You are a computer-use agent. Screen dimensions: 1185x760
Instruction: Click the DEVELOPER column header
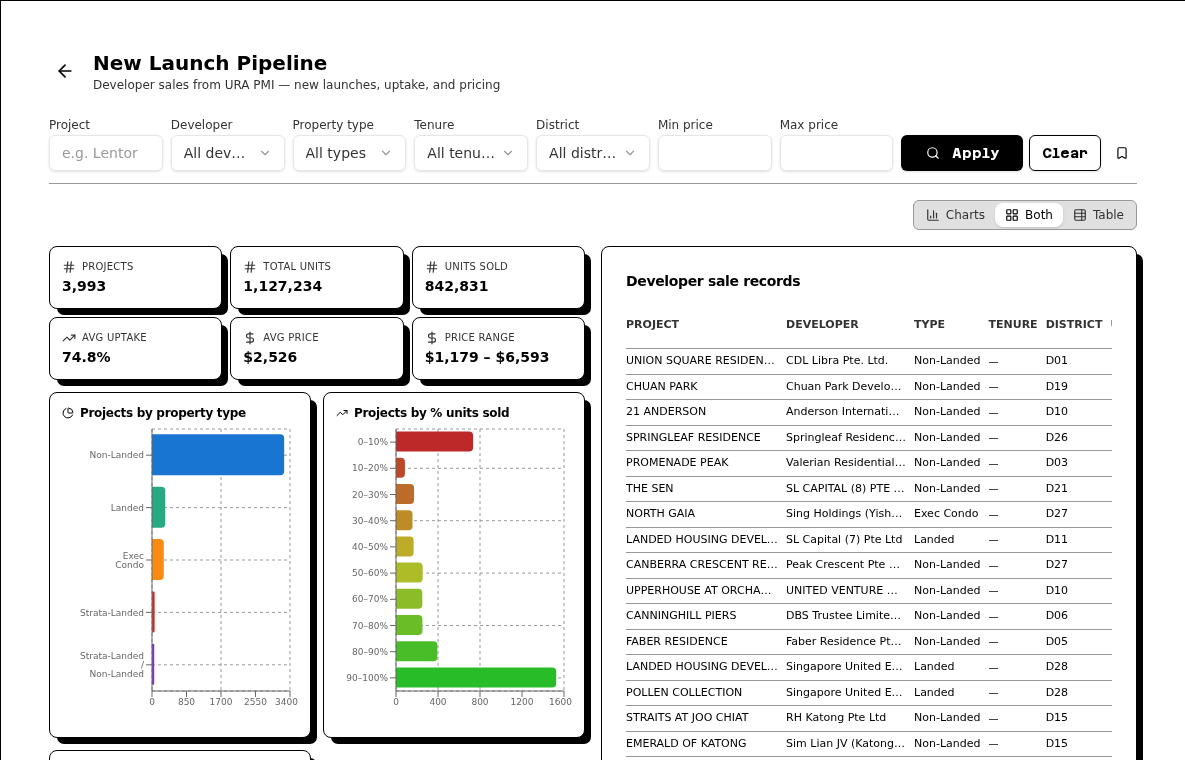822,324
